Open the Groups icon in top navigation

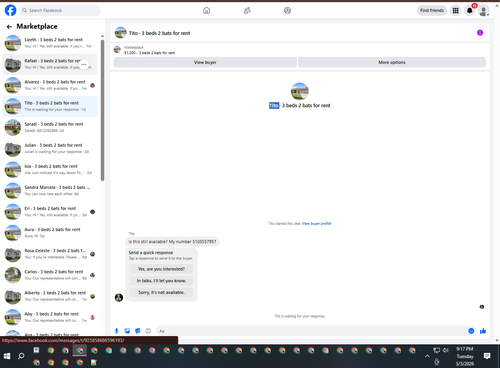pyautogui.click(x=287, y=10)
